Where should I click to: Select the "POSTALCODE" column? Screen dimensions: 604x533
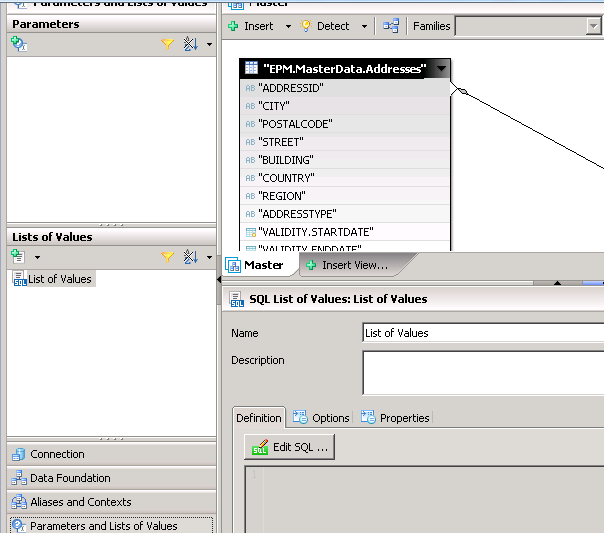pos(345,124)
